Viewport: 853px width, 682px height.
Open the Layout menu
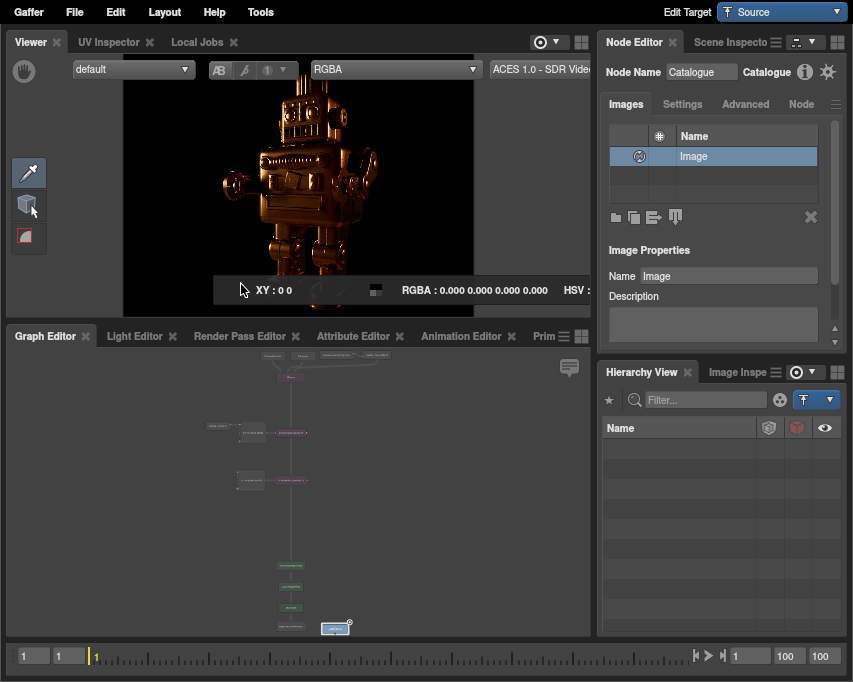[164, 12]
